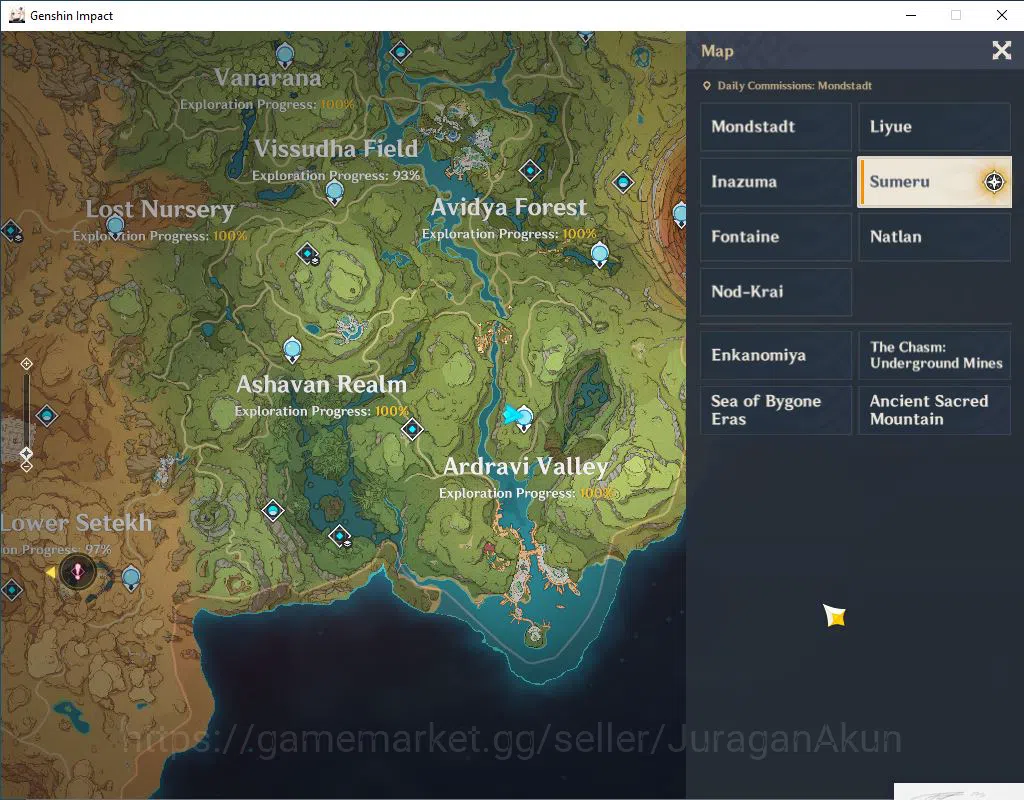
Task: Select teleport waypoint near Vanarana label
Action: [x=285, y=55]
